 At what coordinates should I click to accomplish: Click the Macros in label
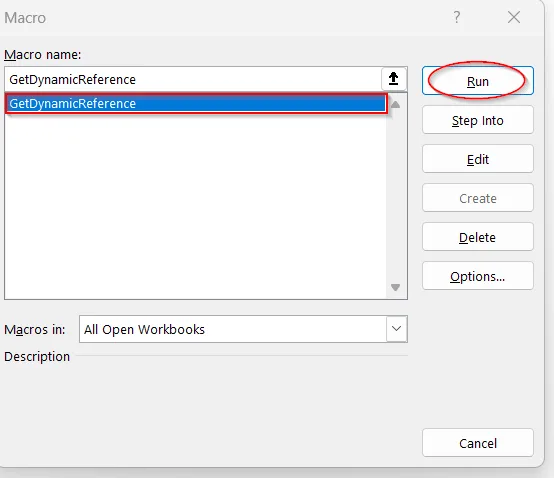coord(35,330)
